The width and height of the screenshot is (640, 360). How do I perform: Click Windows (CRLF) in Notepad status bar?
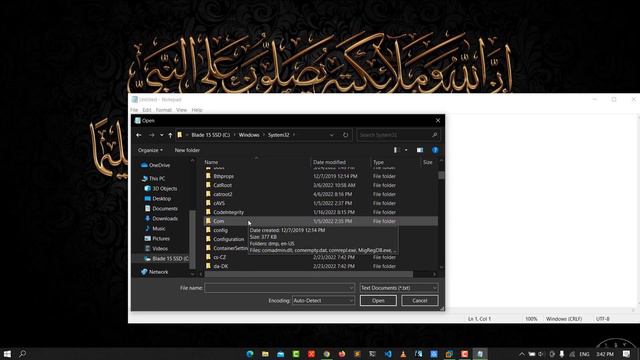(564, 319)
